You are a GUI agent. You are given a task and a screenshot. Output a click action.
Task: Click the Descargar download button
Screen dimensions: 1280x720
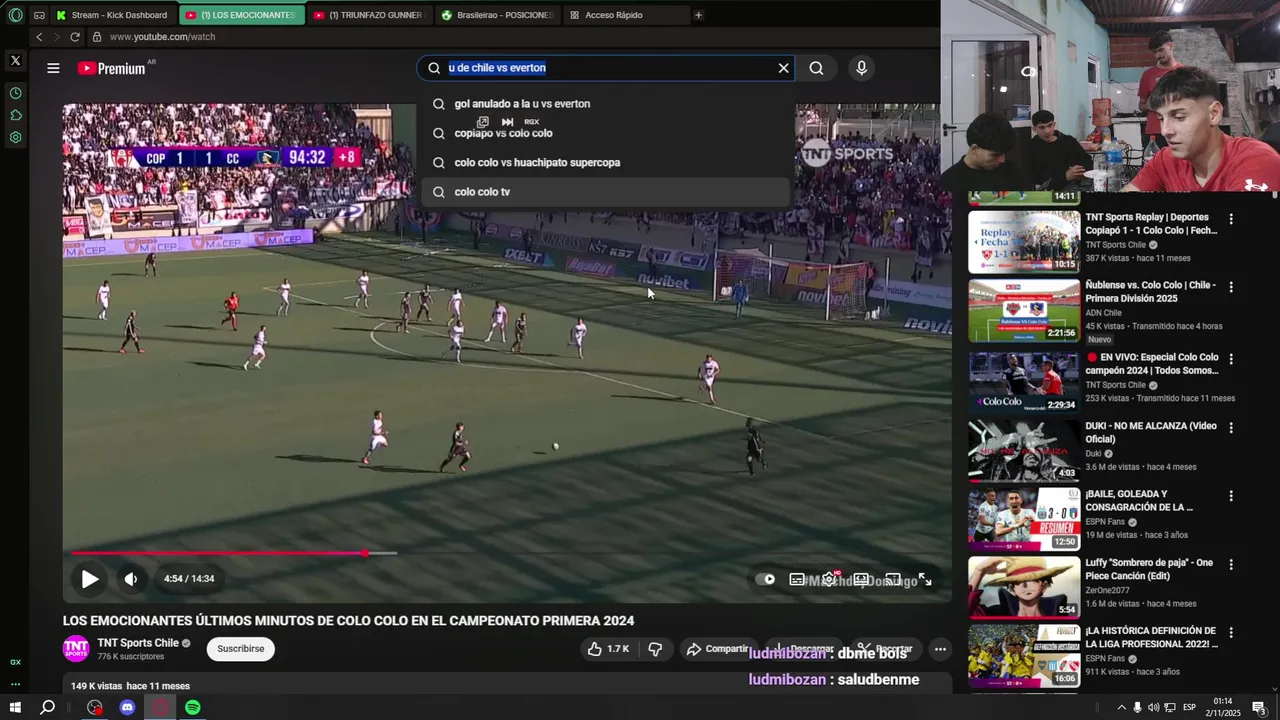[805, 649]
